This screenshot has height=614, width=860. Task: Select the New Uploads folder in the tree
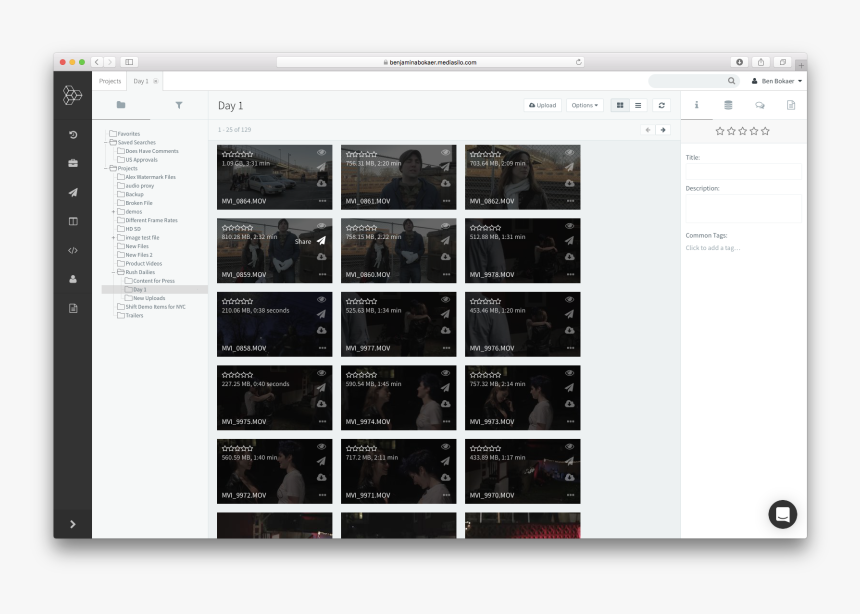[147, 298]
